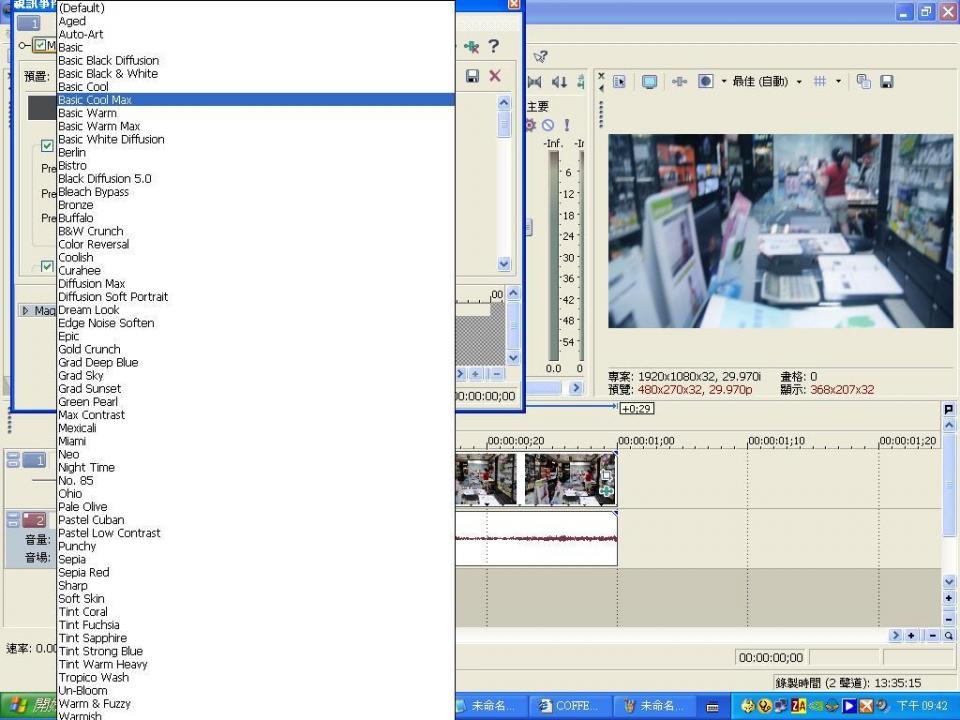Click the plug-in help question mark icon
This screenshot has height=720, width=960.
click(x=493, y=46)
